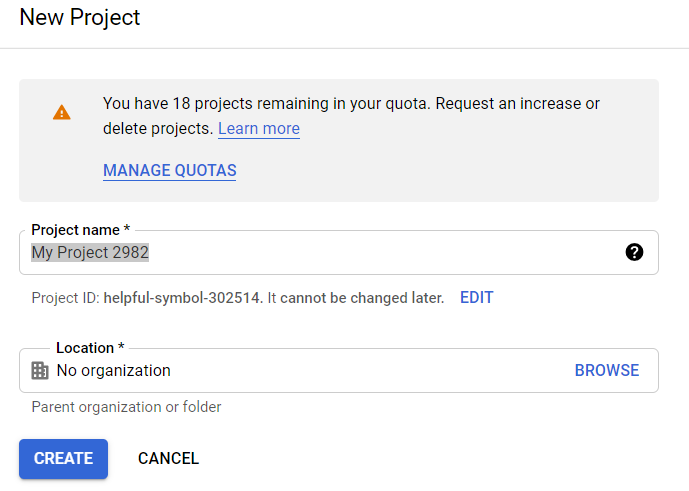Click the 'Project name *' field label

(81, 230)
